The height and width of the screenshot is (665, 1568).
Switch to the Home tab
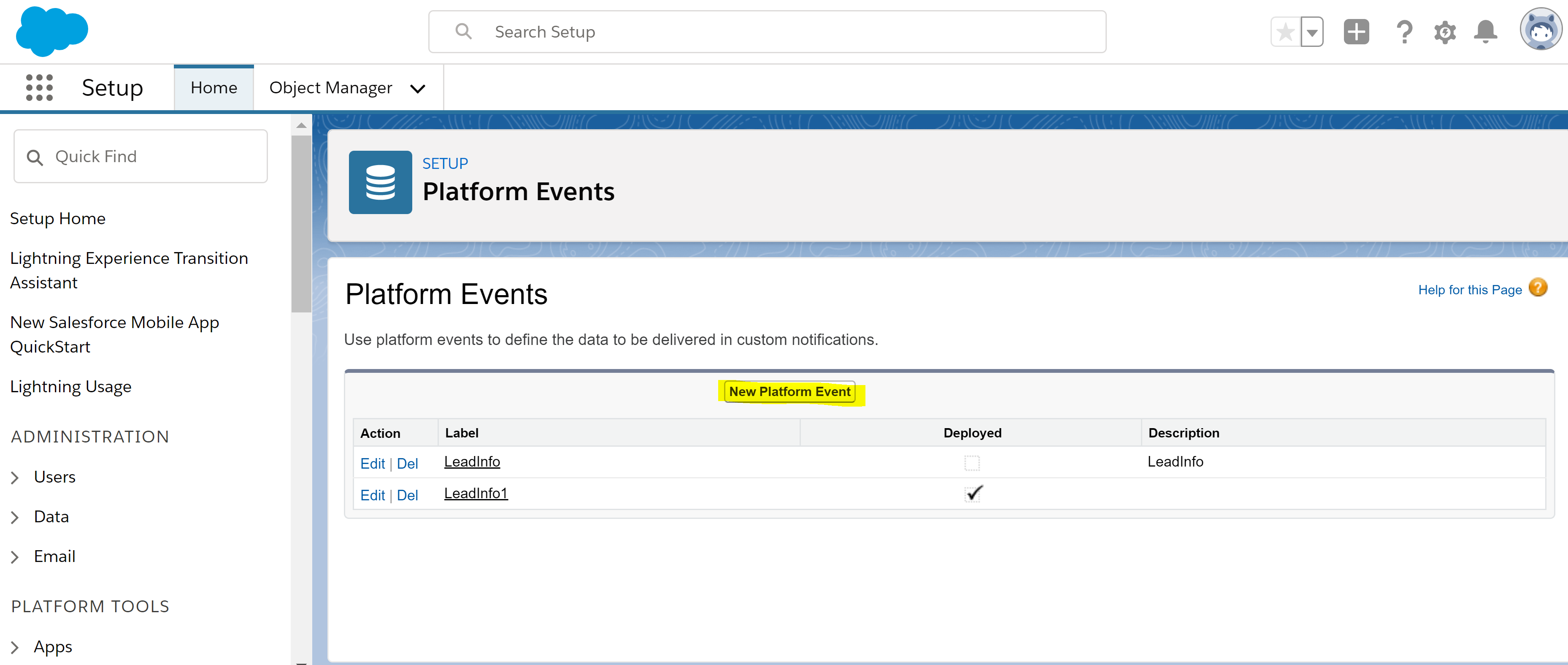tap(214, 88)
